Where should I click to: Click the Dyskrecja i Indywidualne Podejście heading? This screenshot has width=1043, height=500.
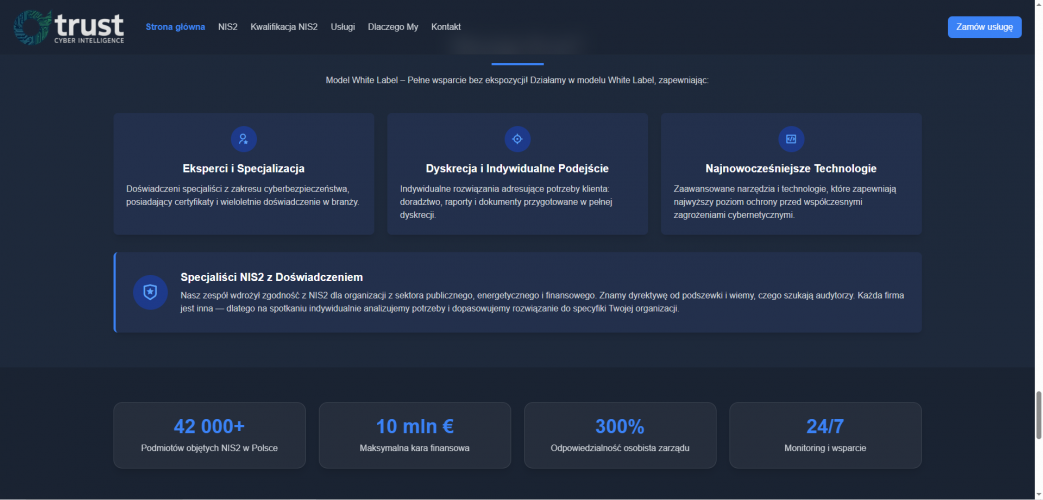tap(518, 169)
